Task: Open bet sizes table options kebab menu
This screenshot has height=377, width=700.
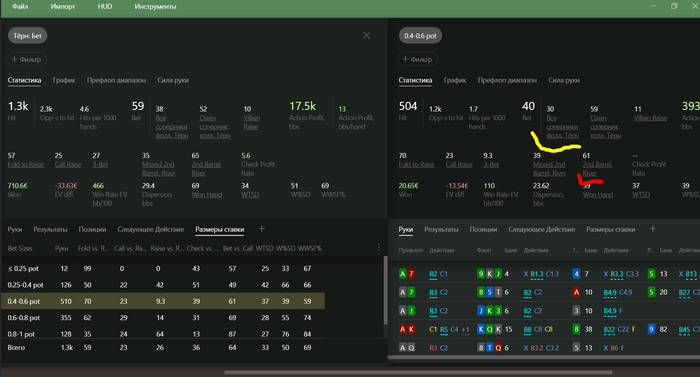Action: coord(379,247)
